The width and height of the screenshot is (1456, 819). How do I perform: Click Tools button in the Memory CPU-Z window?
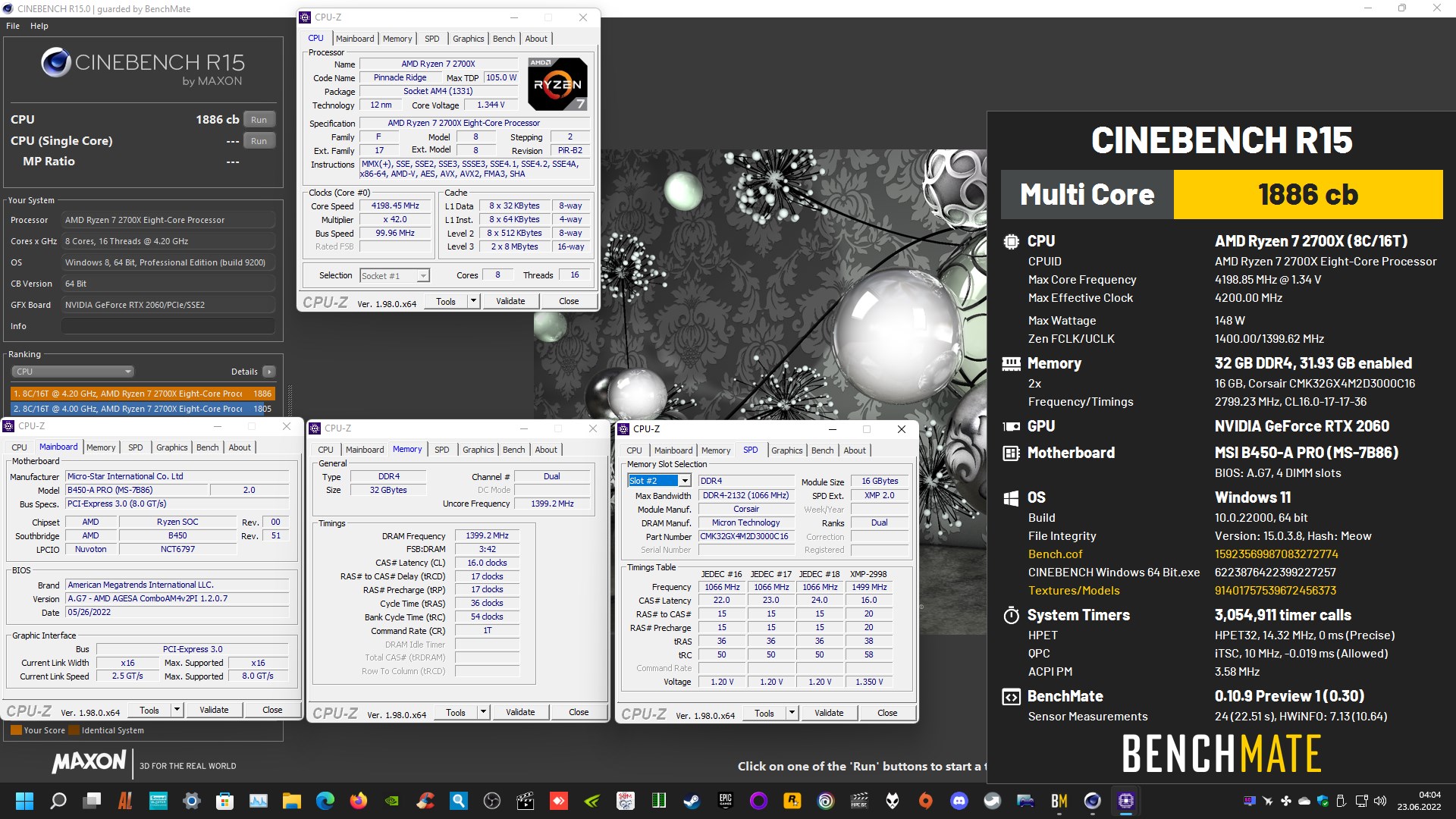click(456, 712)
